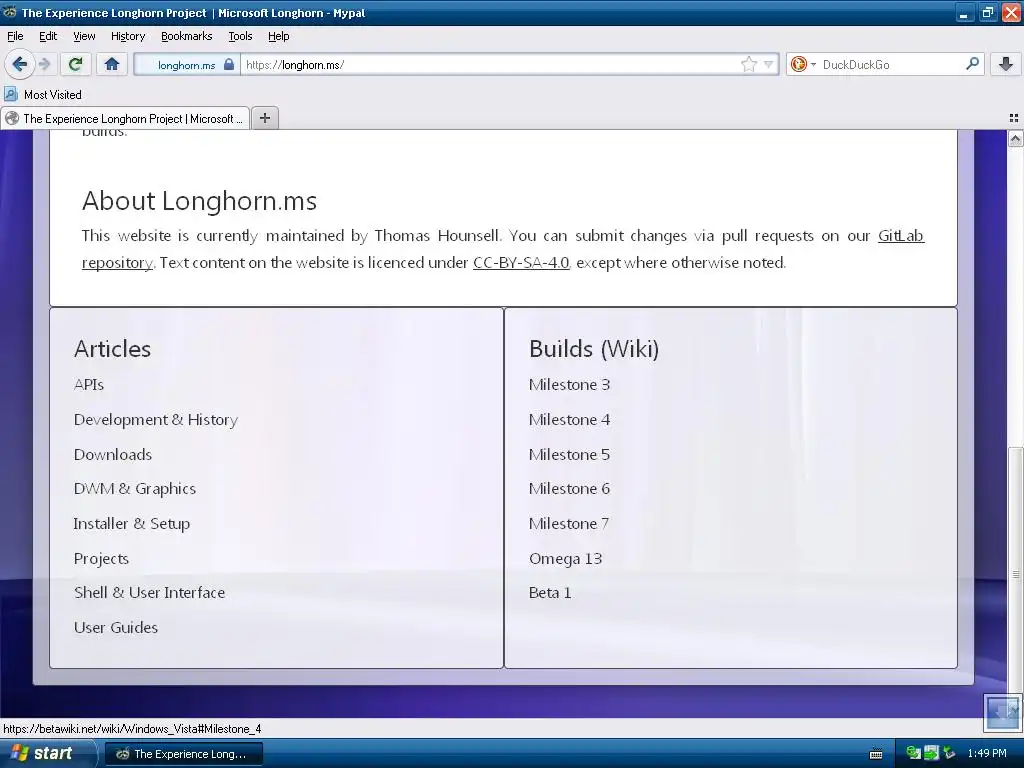Viewport: 1024px width, 768px height.
Task: Click the forward arrow navigation button
Action: point(44,64)
